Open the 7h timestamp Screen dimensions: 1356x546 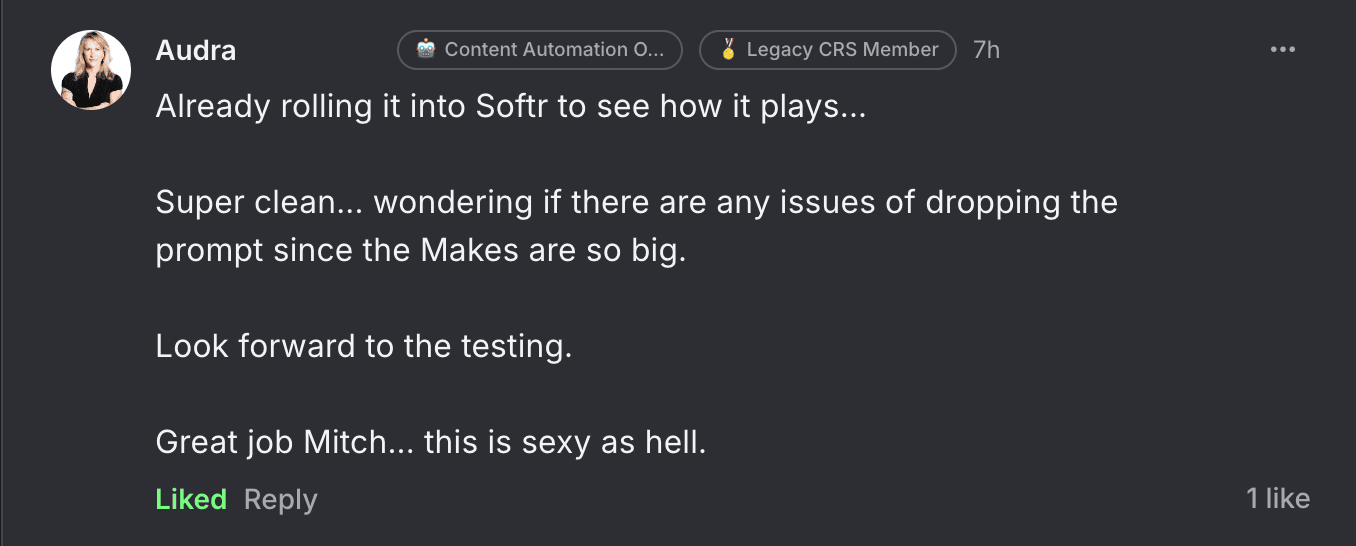tap(986, 50)
